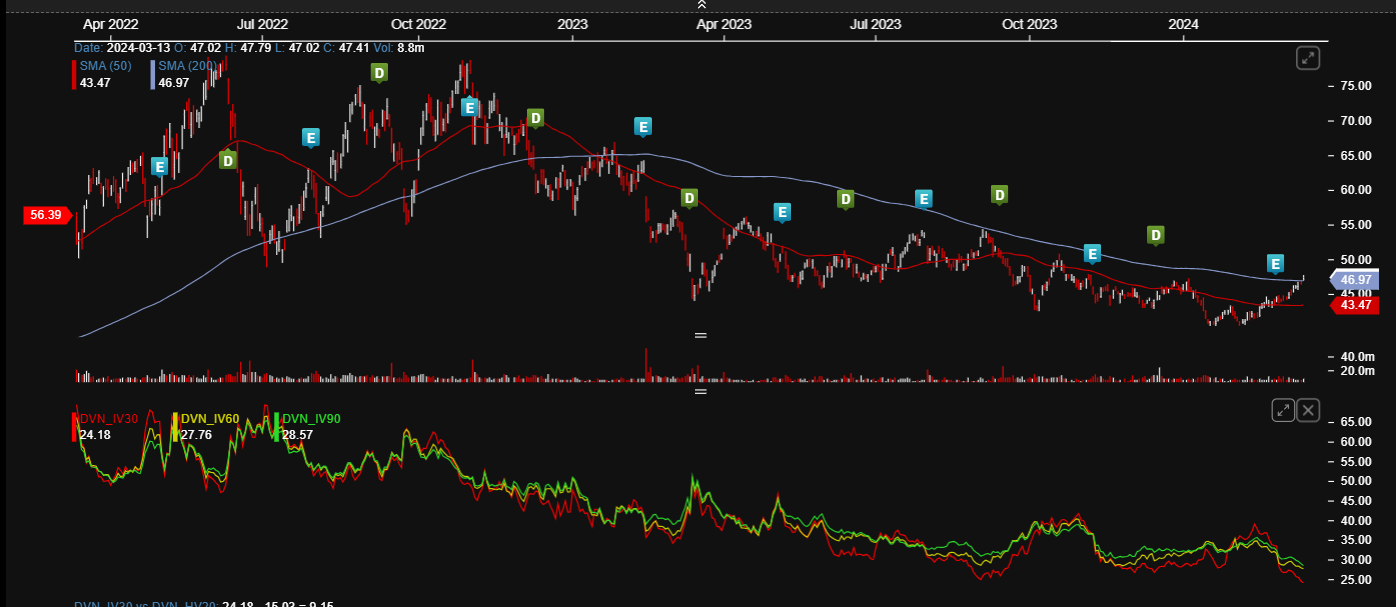
Task: Open the September 2022 dividend D marker
Action: pyautogui.click(x=379, y=72)
